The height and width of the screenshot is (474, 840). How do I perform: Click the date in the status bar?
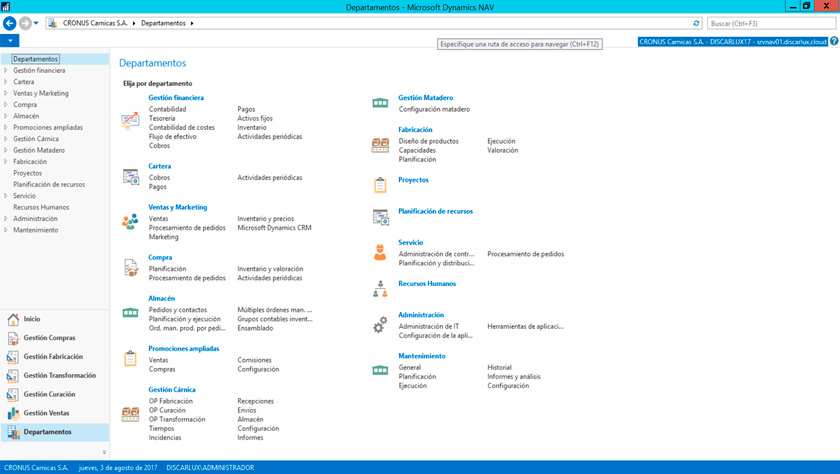click(x=118, y=468)
